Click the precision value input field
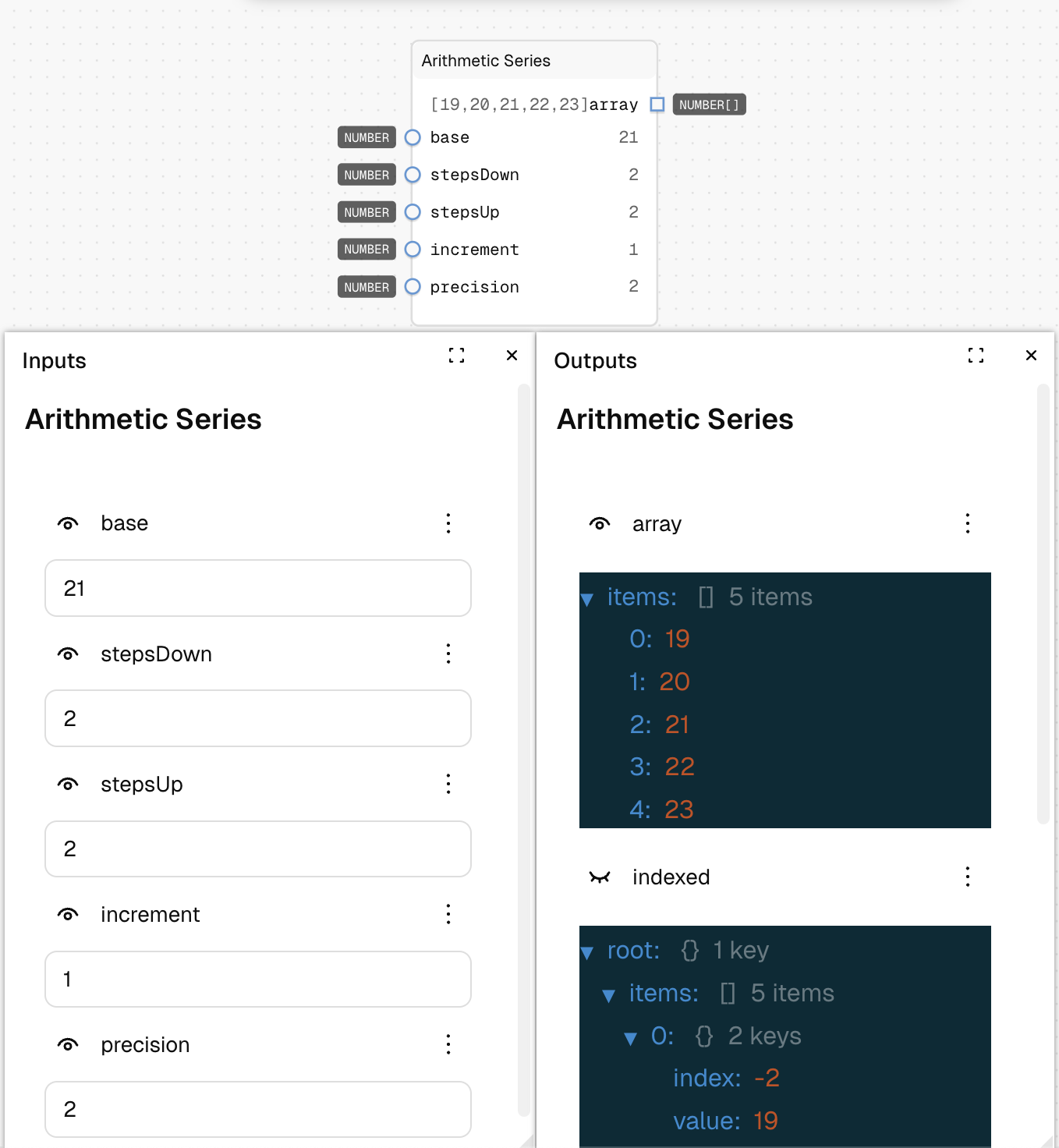 (x=258, y=1109)
